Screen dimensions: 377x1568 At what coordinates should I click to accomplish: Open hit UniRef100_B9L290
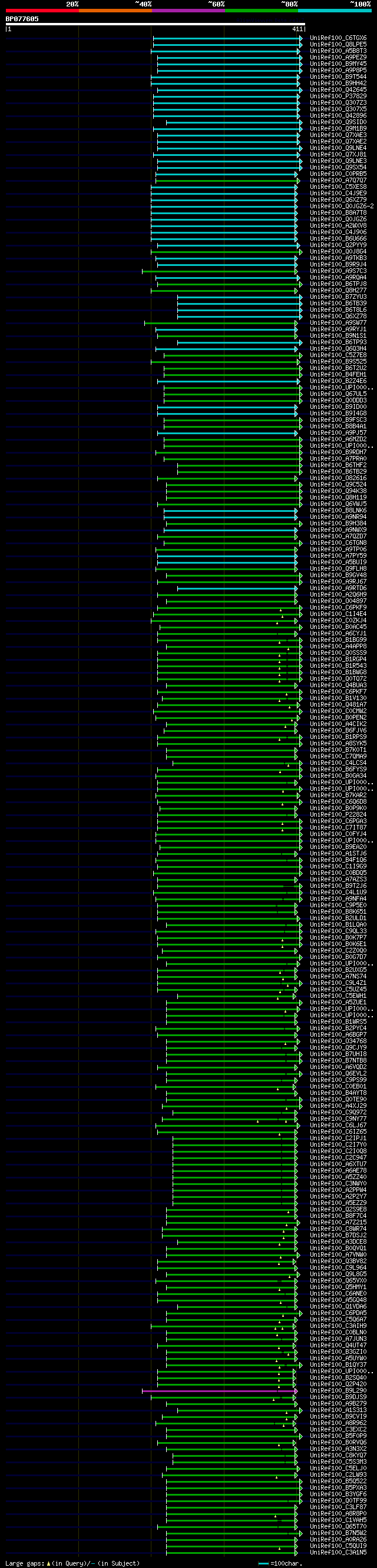[x=338, y=1390]
